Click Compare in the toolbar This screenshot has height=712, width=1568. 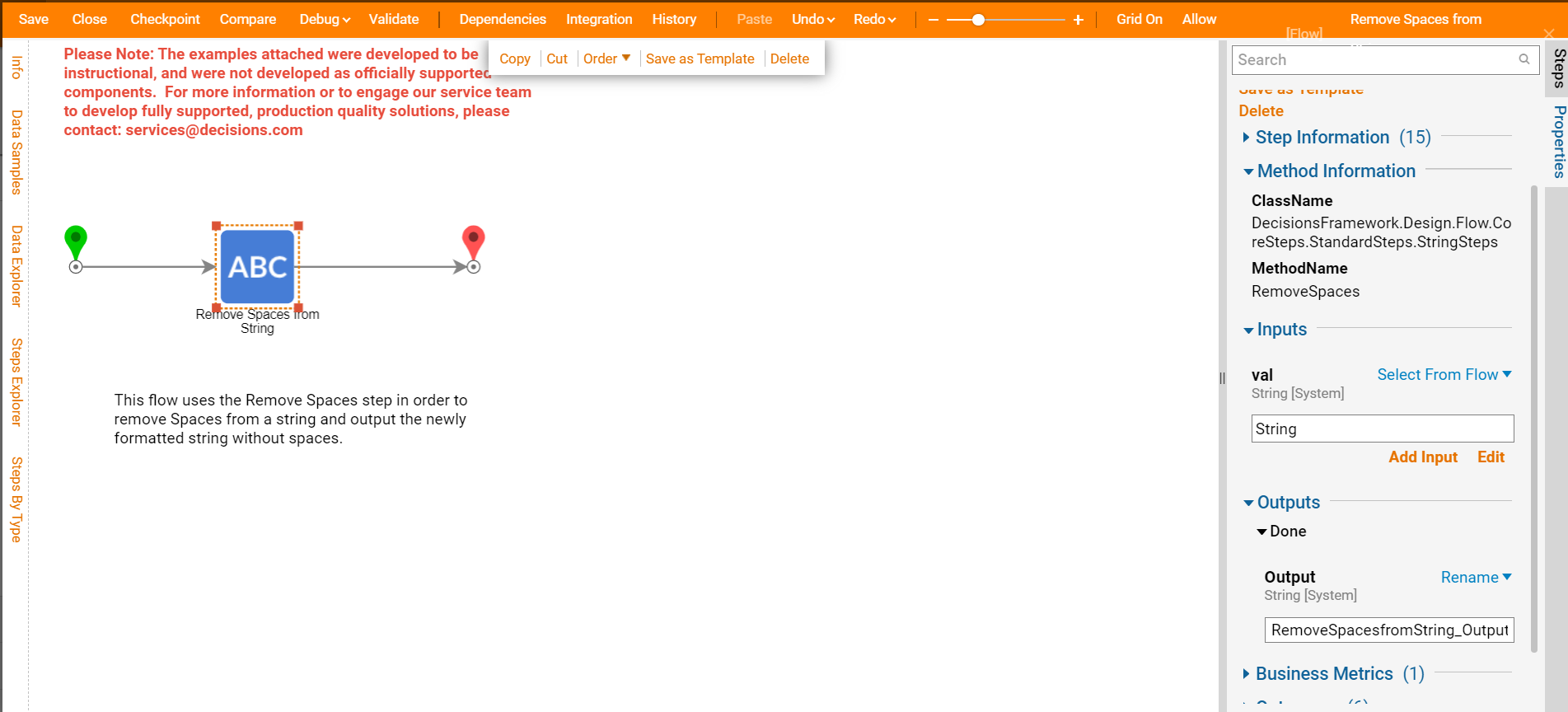[x=248, y=19]
